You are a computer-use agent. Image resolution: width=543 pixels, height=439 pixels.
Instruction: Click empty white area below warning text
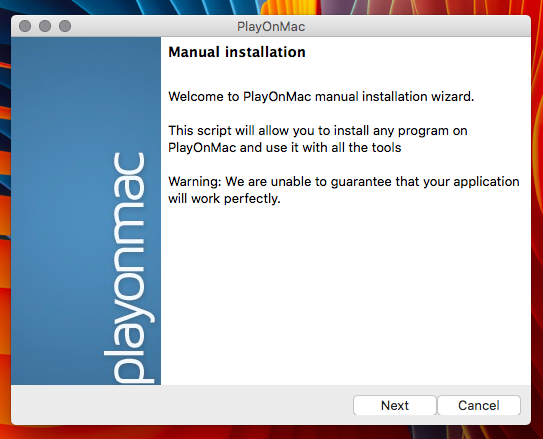pos(346,294)
